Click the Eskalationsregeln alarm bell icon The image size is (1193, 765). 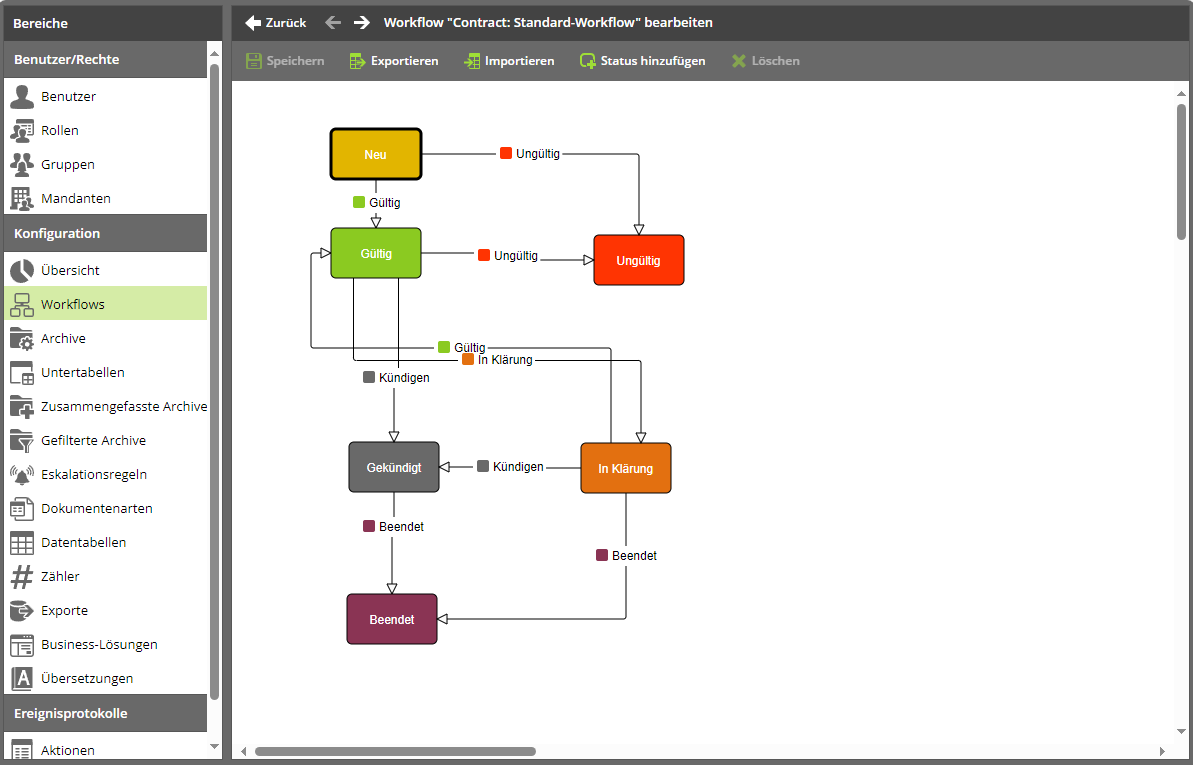click(x=22, y=474)
